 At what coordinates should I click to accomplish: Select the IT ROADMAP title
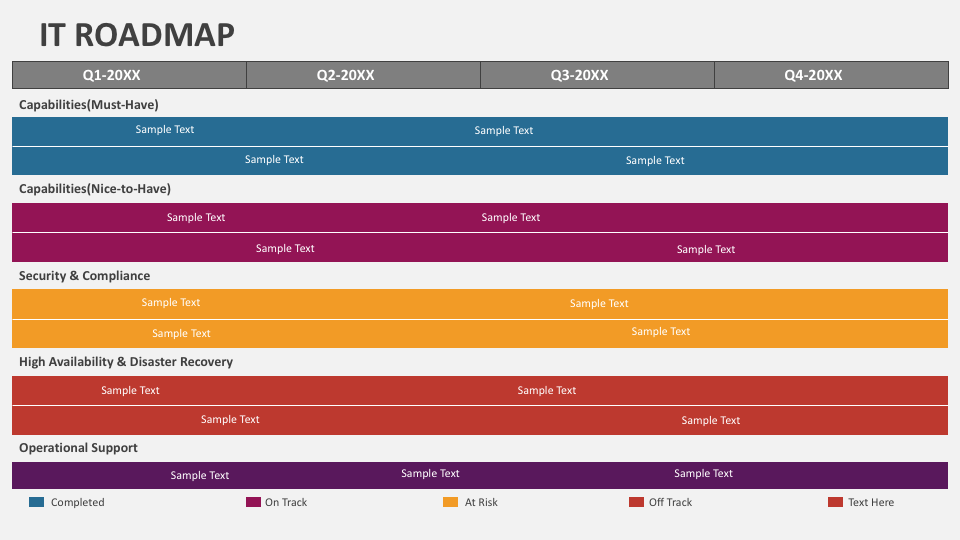click(137, 35)
